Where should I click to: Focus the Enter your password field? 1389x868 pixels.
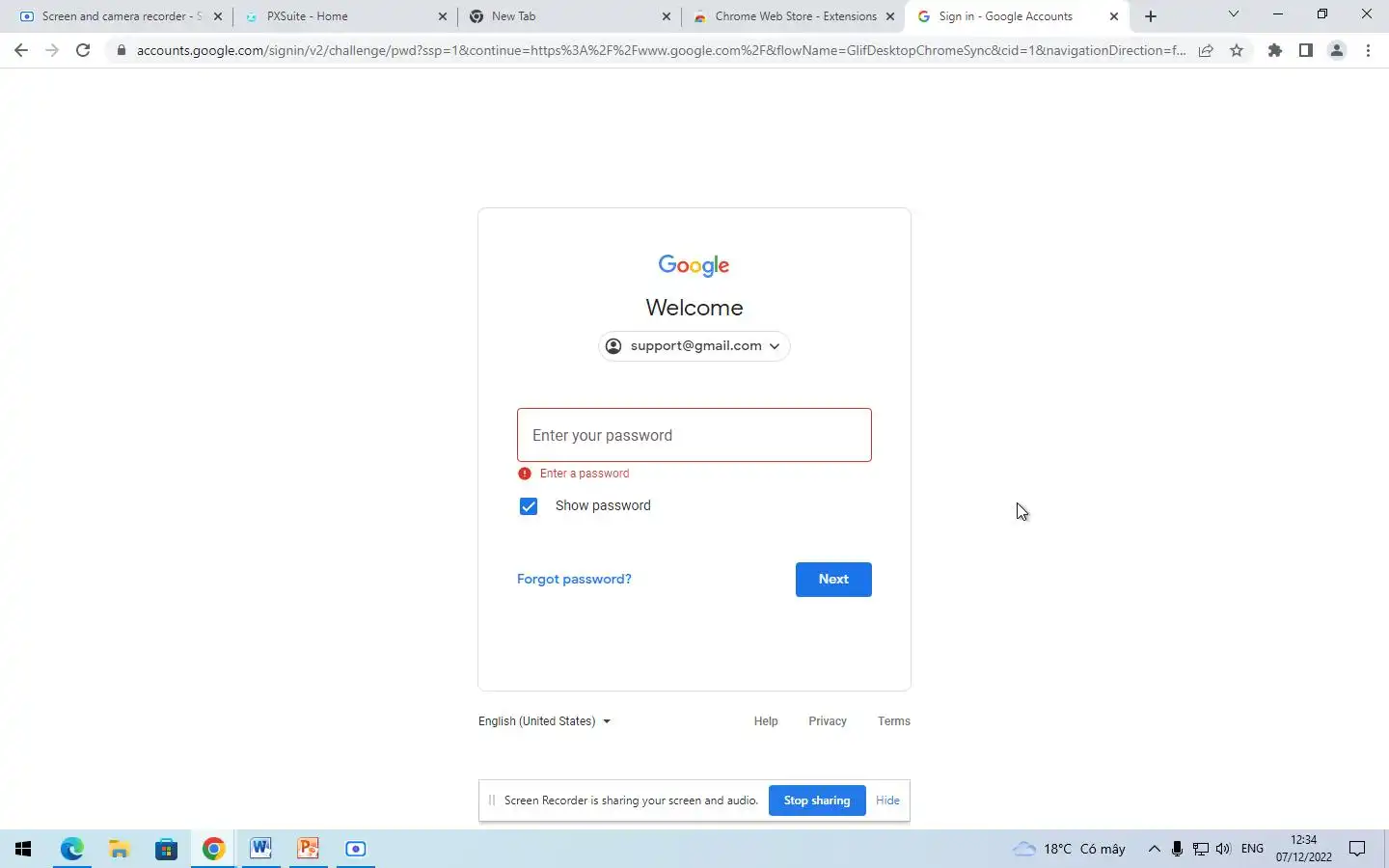[x=694, y=435]
